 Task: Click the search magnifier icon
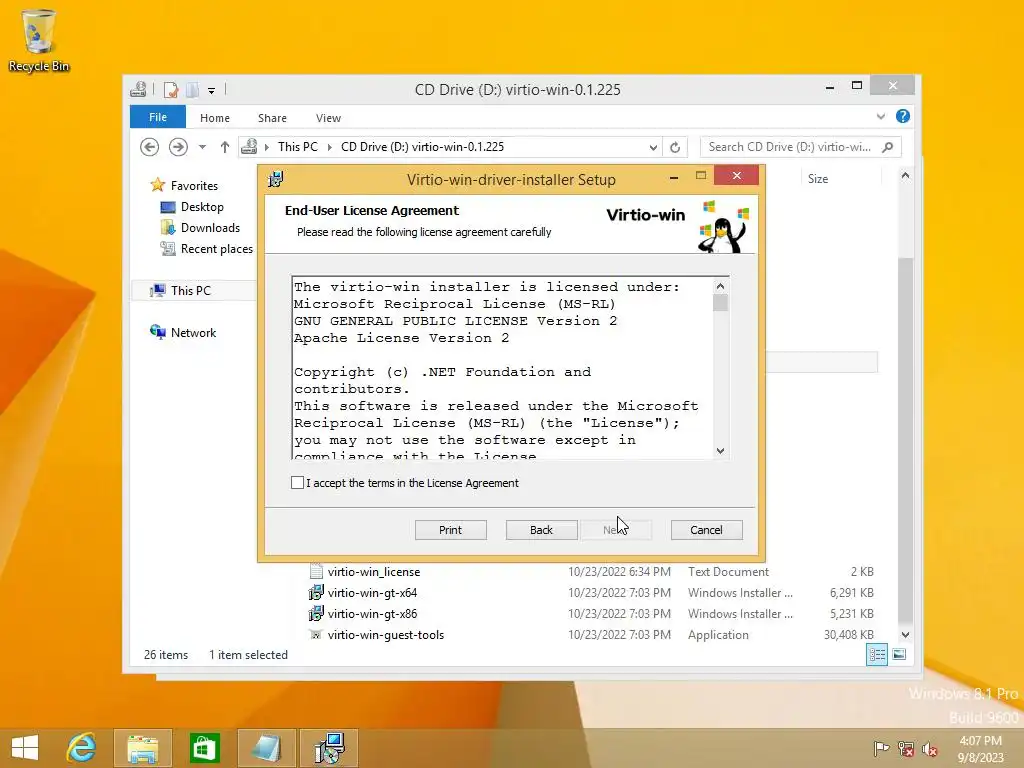click(888, 147)
